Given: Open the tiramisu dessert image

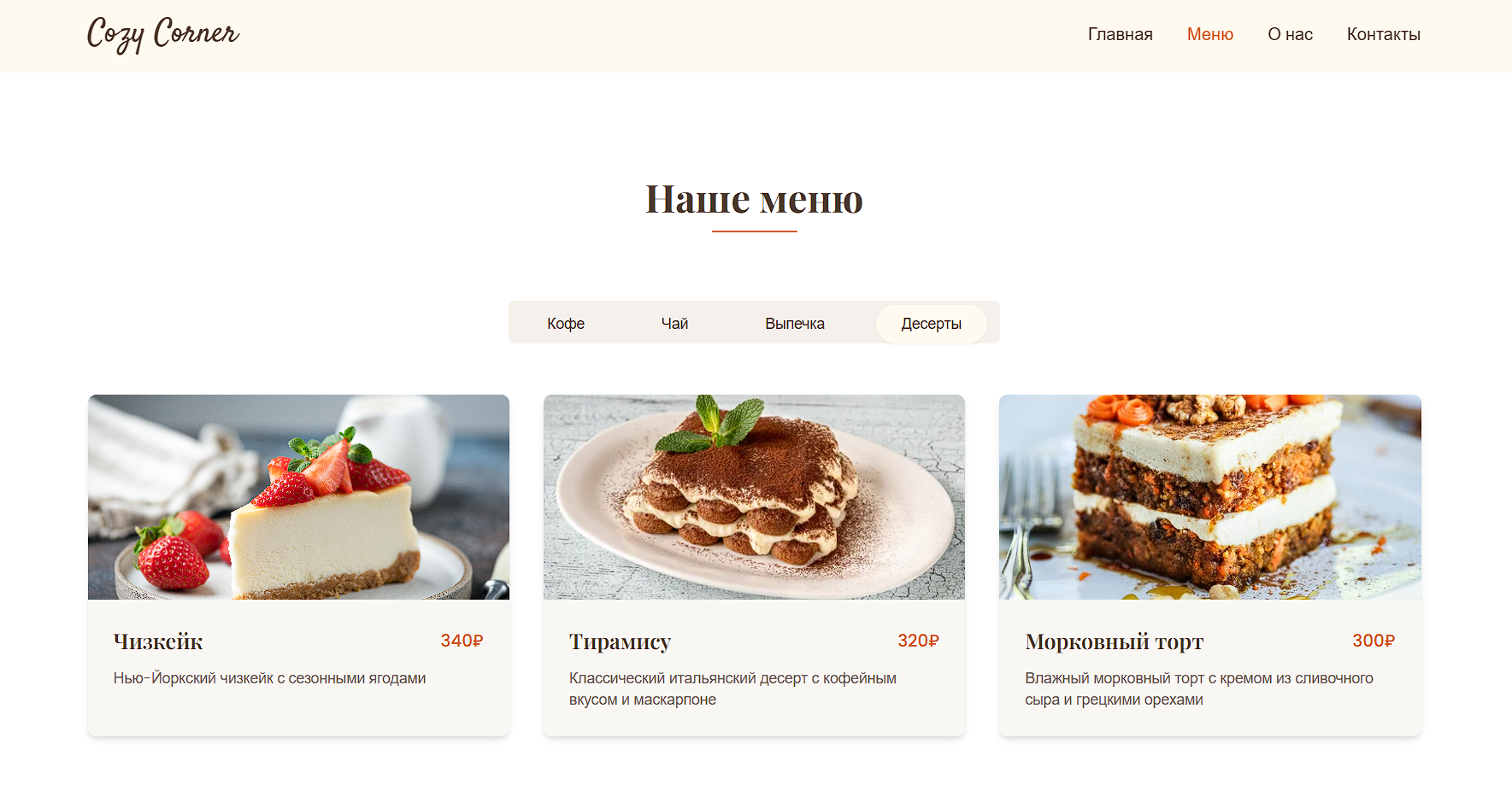Looking at the screenshot, I should point(754,497).
